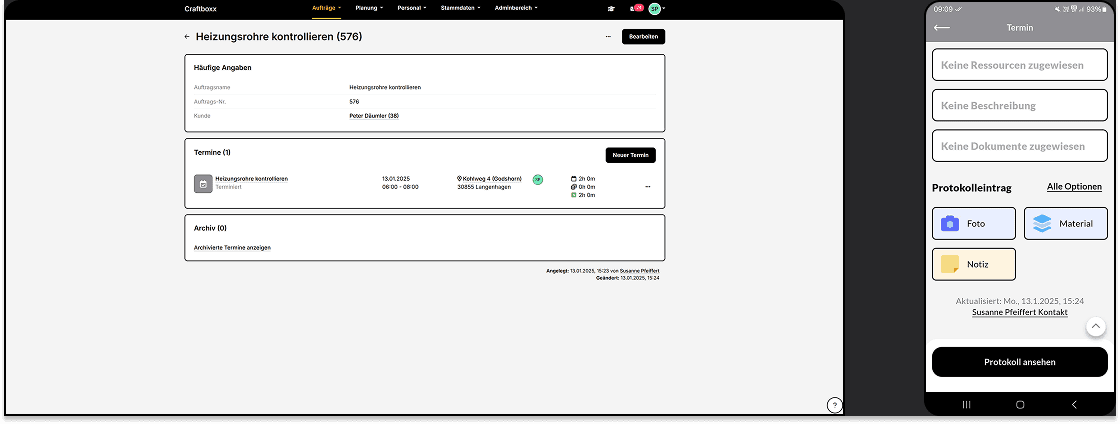
Task: Click the gray calendar icon of the appointment
Action: (203, 183)
